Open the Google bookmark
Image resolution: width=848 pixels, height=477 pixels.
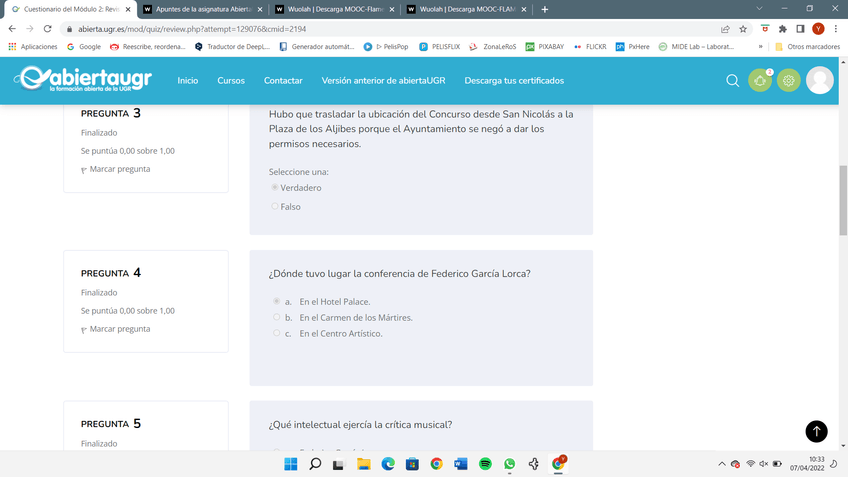pyautogui.click(x=84, y=47)
